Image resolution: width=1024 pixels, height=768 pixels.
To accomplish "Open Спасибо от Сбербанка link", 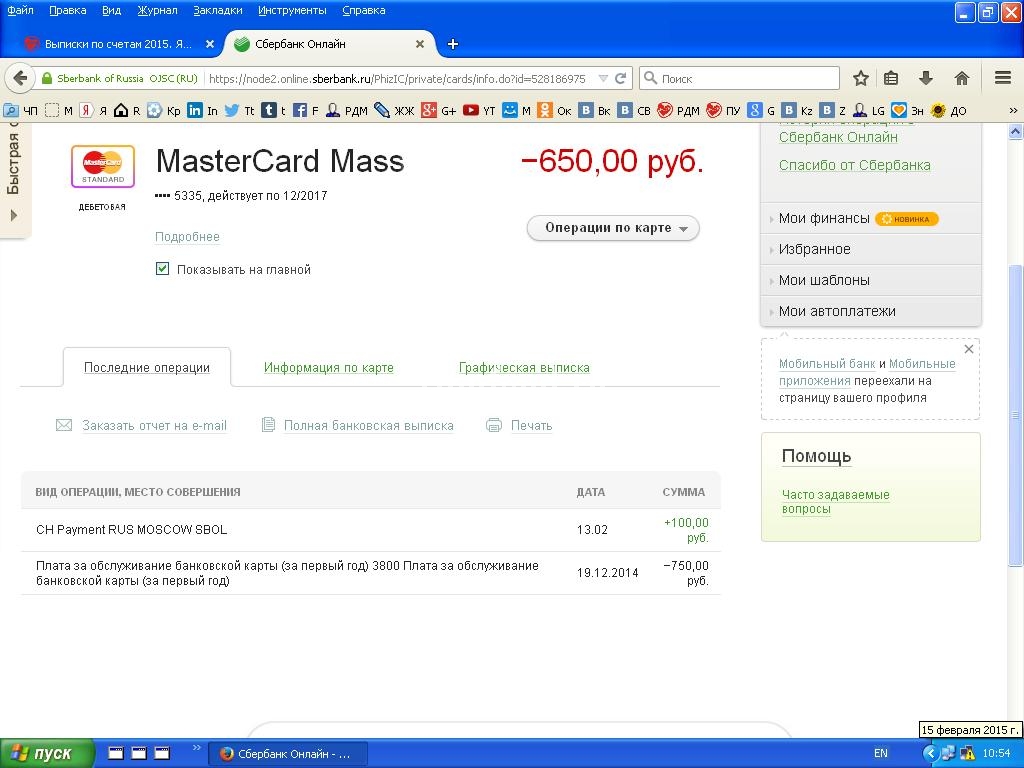I will click(854, 165).
